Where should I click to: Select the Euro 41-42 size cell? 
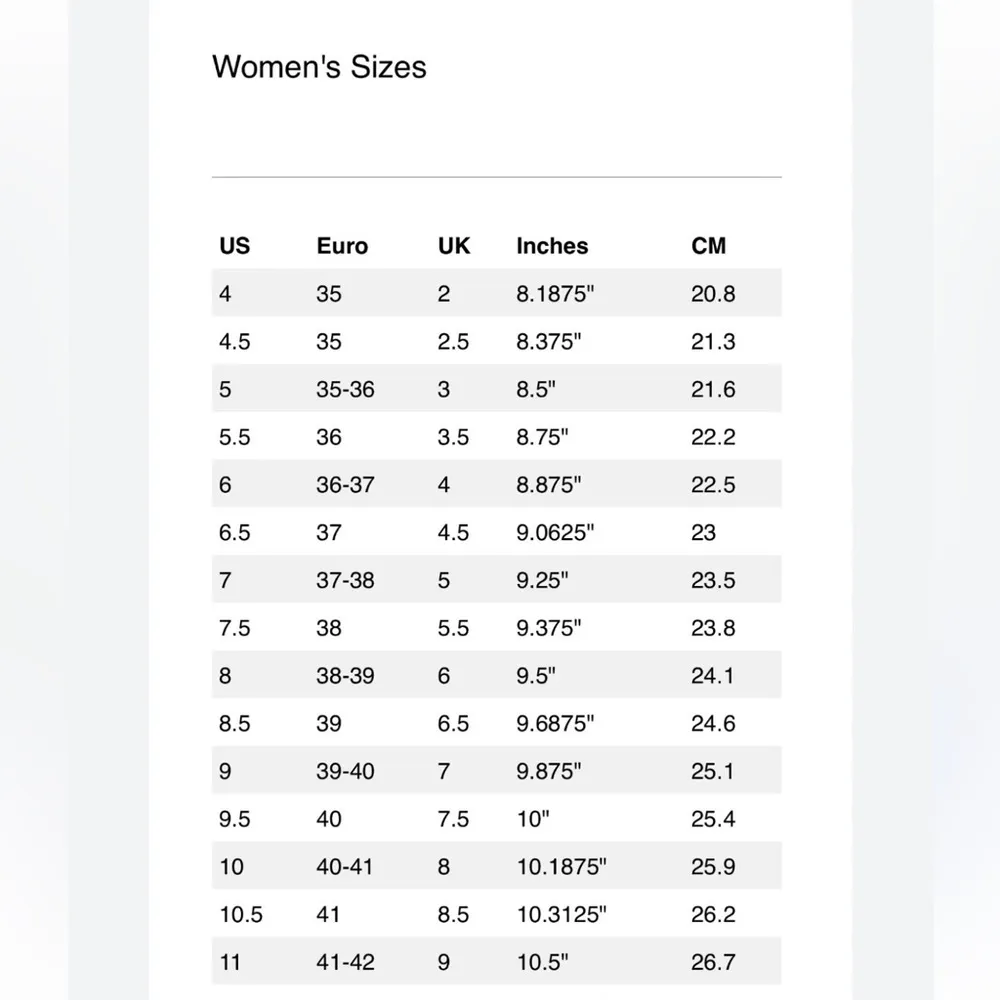pyautogui.click(x=345, y=962)
